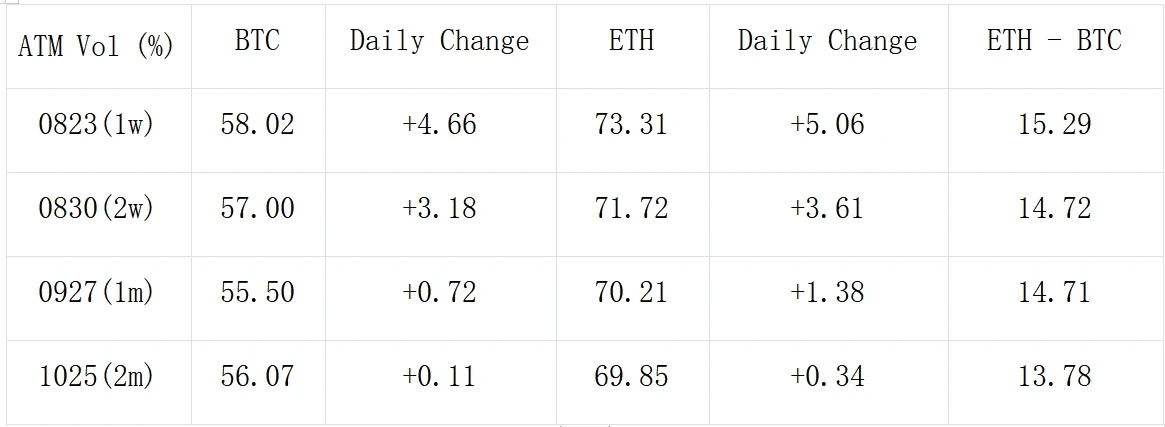Click the ETH - BTC column header
This screenshot has width=1165, height=427.
click(1054, 41)
